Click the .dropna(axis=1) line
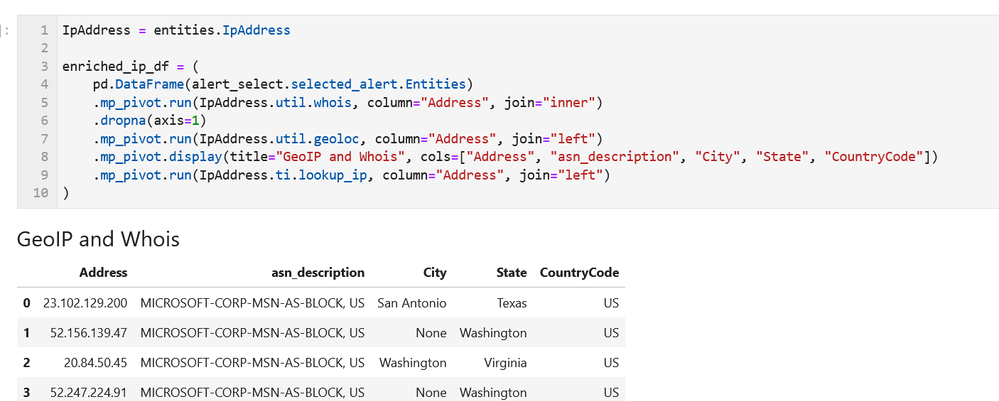999x401 pixels. (x=150, y=120)
